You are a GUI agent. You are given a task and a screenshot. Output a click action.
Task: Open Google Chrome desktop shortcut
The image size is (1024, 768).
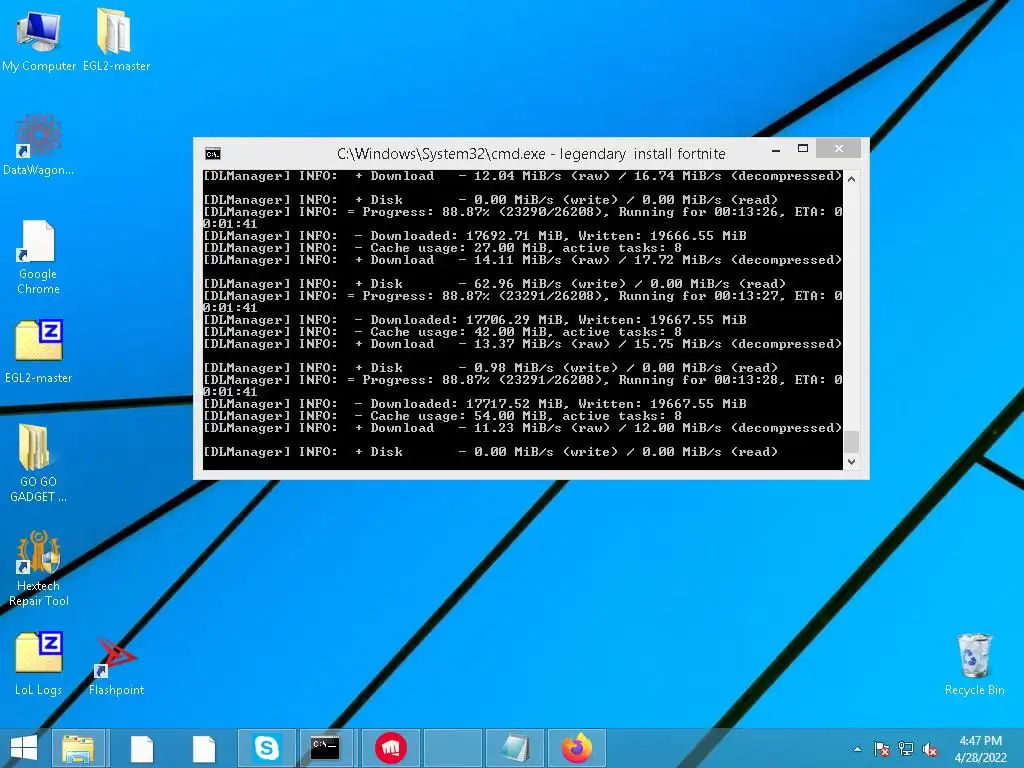(x=39, y=257)
